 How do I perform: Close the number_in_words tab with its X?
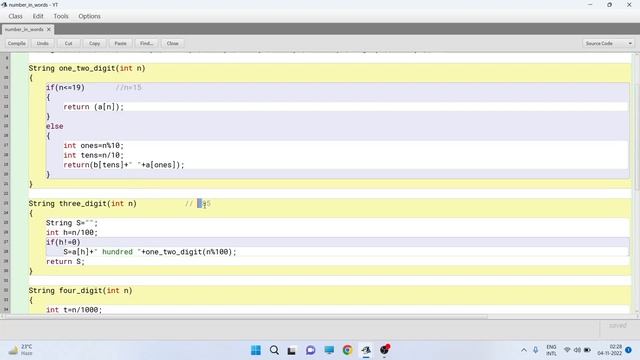point(49,29)
